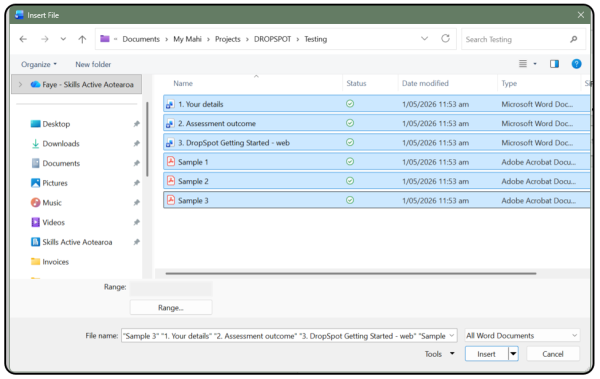Select Faye - Skills Active Aotearoa OneDrive
The image size is (600, 379).
pos(82,85)
